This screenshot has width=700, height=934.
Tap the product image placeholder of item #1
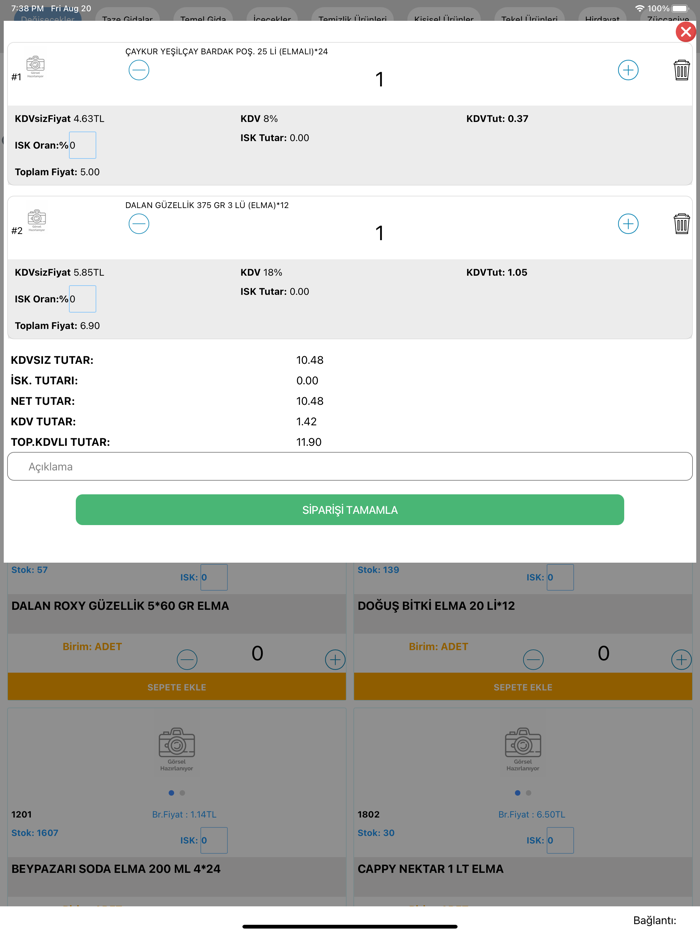(36, 66)
